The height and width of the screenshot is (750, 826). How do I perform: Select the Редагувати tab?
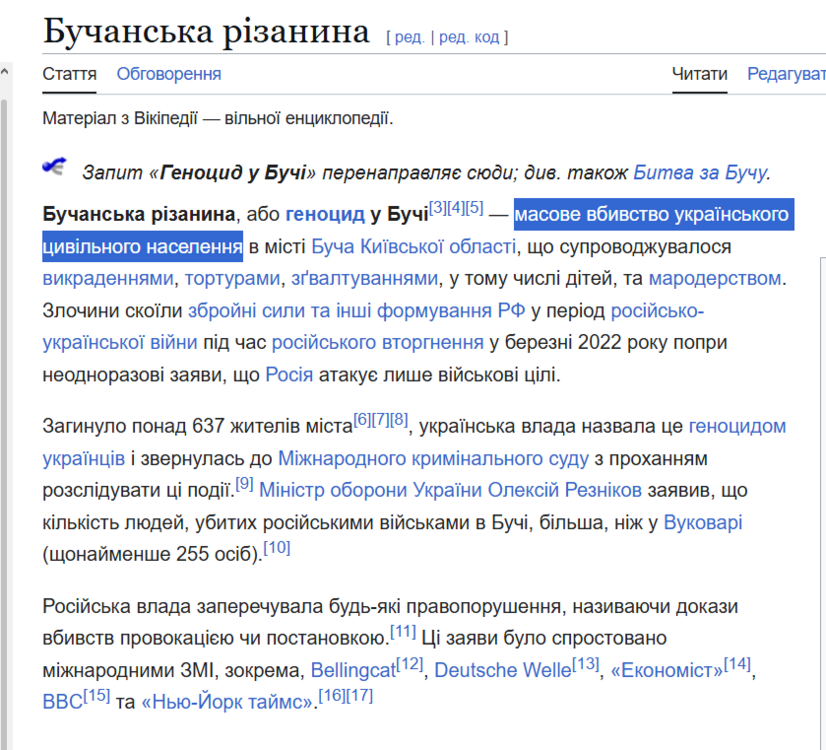click(786, 74)
